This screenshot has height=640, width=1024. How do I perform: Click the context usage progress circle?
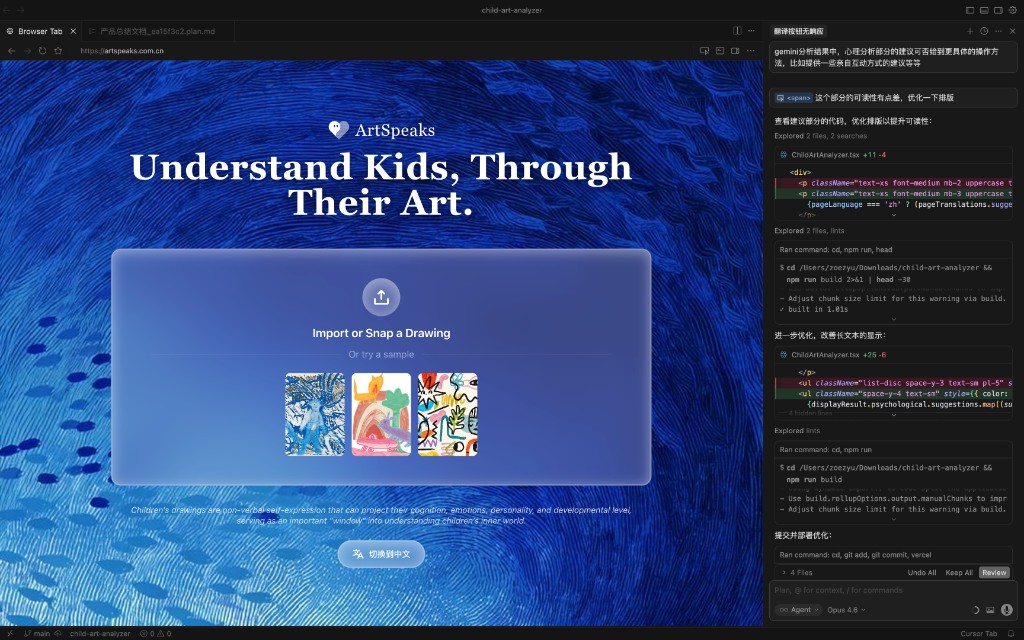[x=975, y=609]
